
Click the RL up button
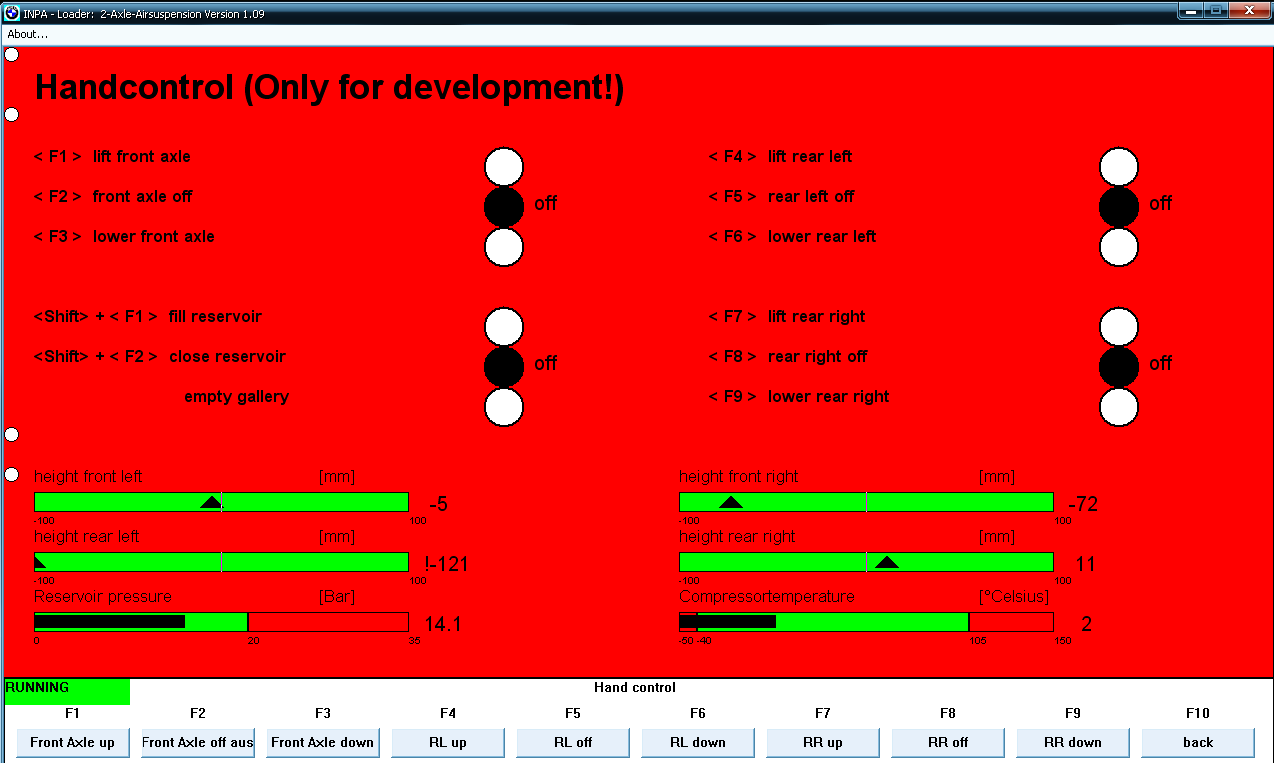coord(448,742)
